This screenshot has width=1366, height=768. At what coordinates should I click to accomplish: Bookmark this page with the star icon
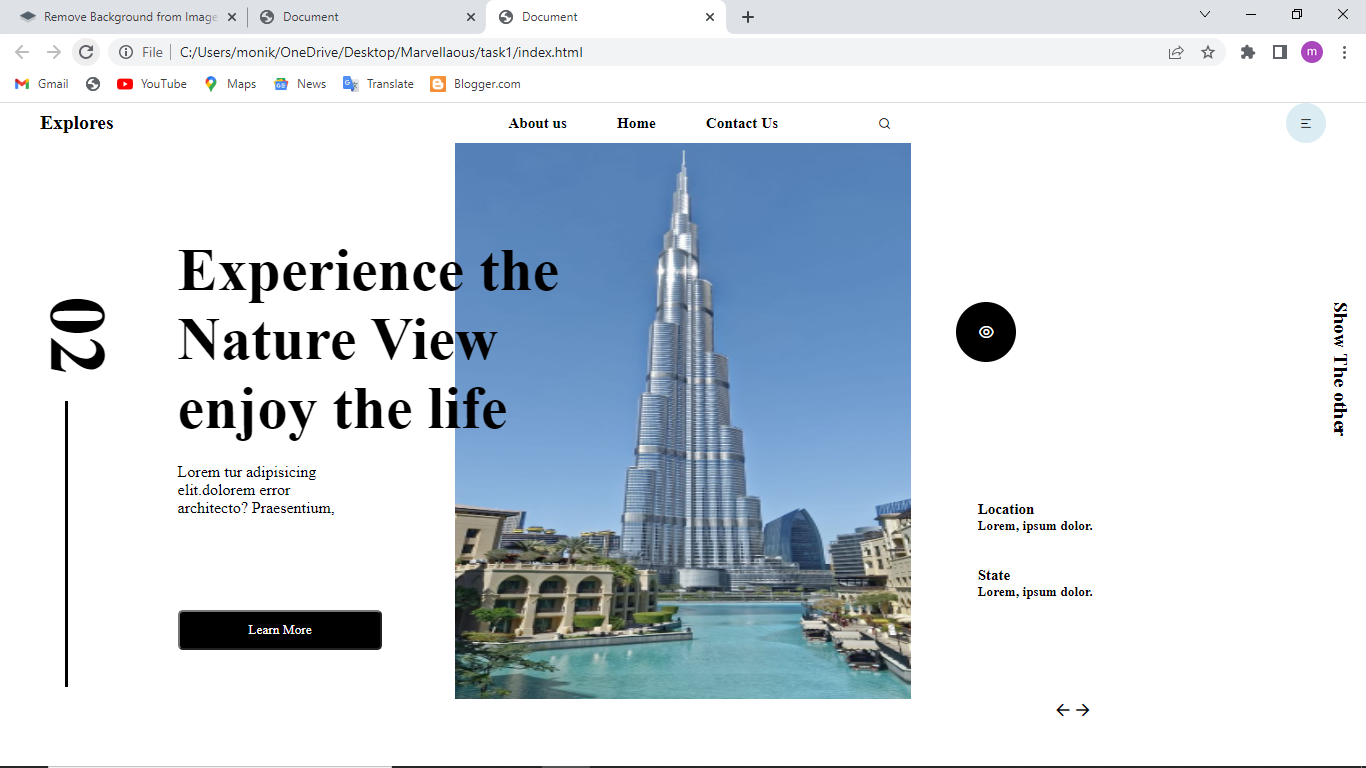pyautogui.click(x=1208, y=52)
